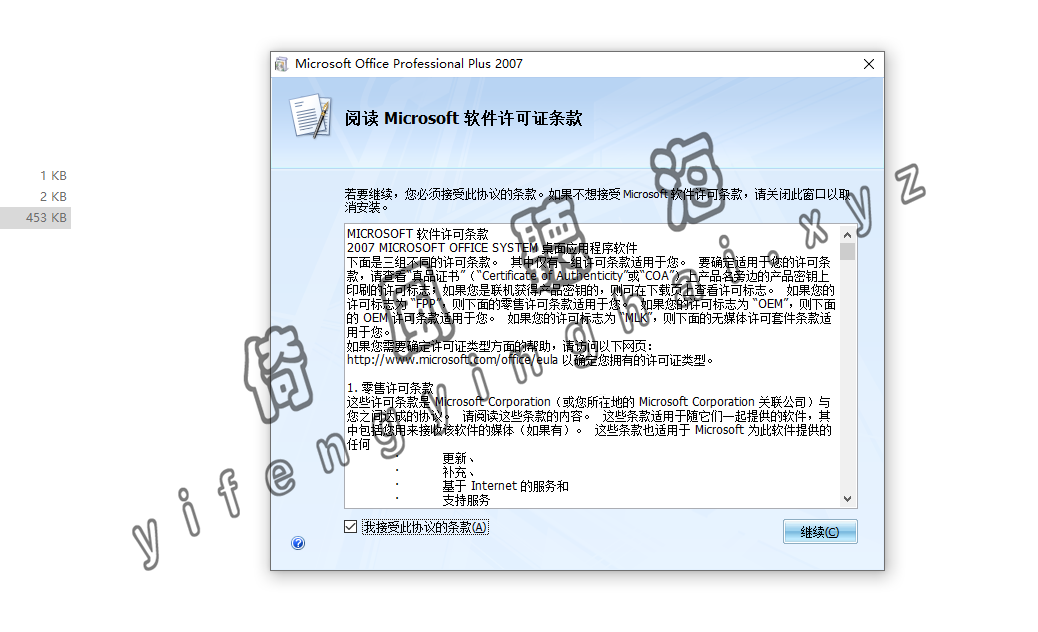The height and width of the screenshot is (632, 1038).
Task: Select the 453 KB file row
Action: (x=36, y=218)
